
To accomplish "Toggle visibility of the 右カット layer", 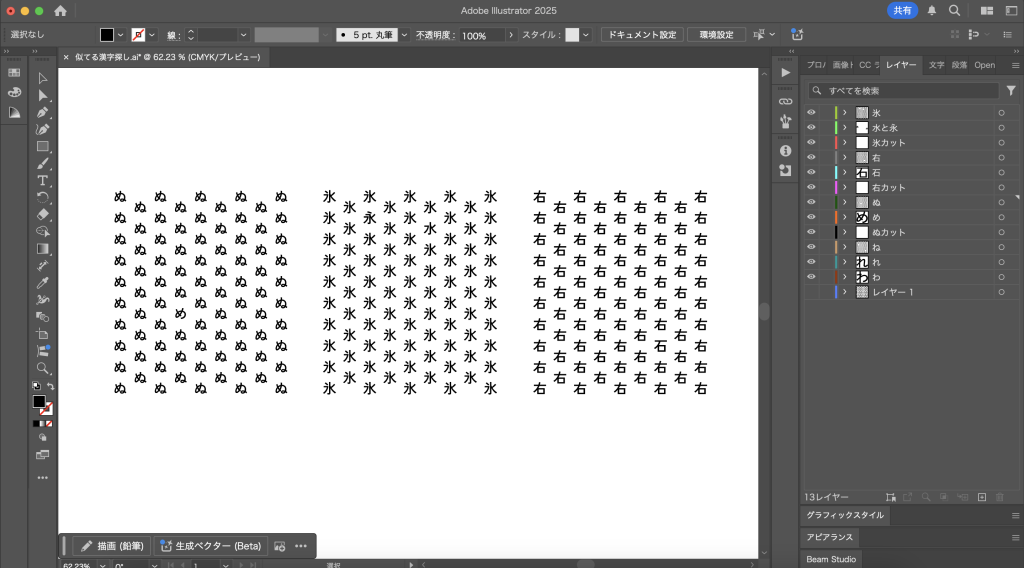I will (811, 187).
